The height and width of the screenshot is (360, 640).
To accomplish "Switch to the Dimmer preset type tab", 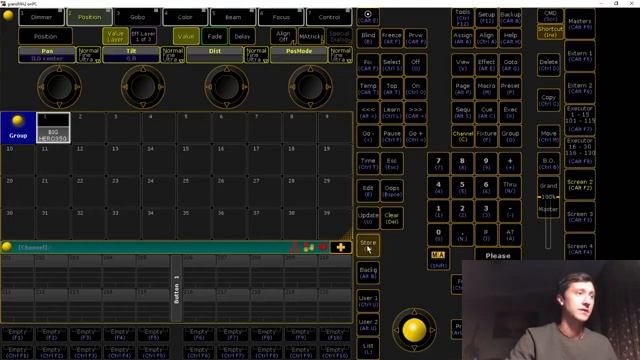I will [x=41, y=17].
